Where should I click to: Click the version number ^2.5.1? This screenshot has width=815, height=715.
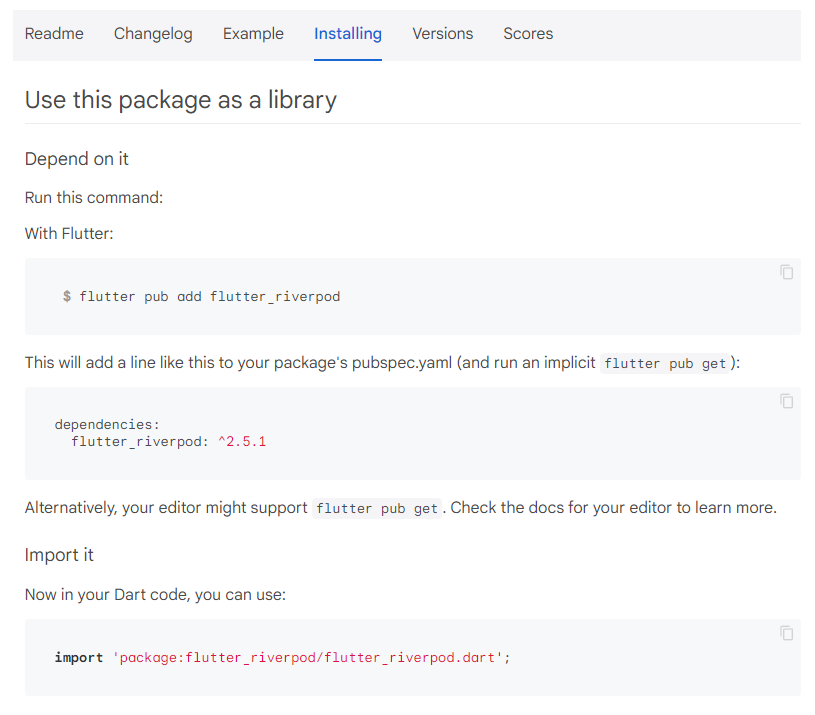[x=241, y=443]
